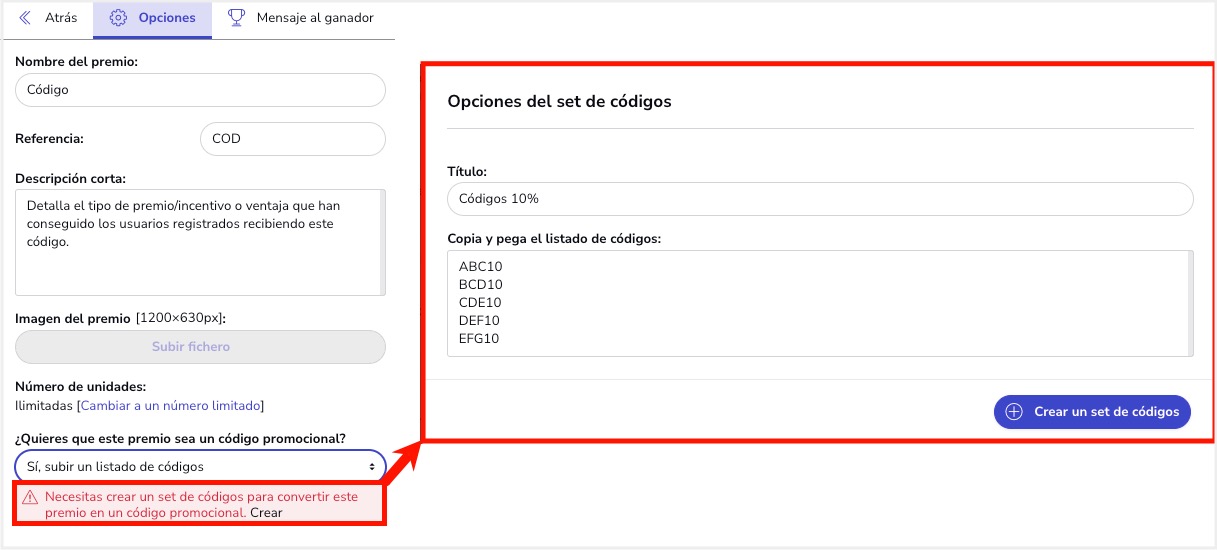Open the Mensaje al ganador tab

click(303, 19)
